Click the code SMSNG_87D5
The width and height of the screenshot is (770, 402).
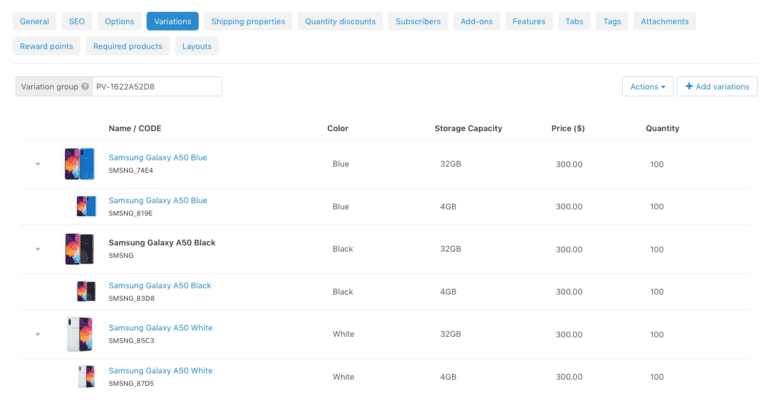click(131, 383)
